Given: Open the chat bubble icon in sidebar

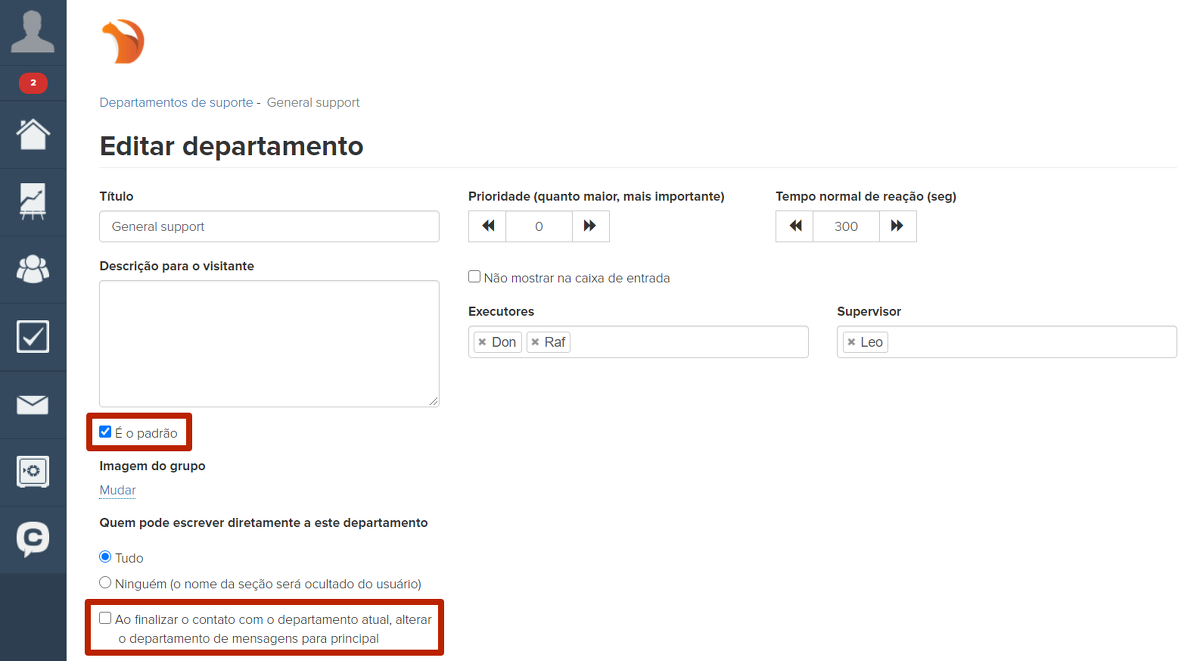Looking at the screenshot, I should tap(33, 539).
